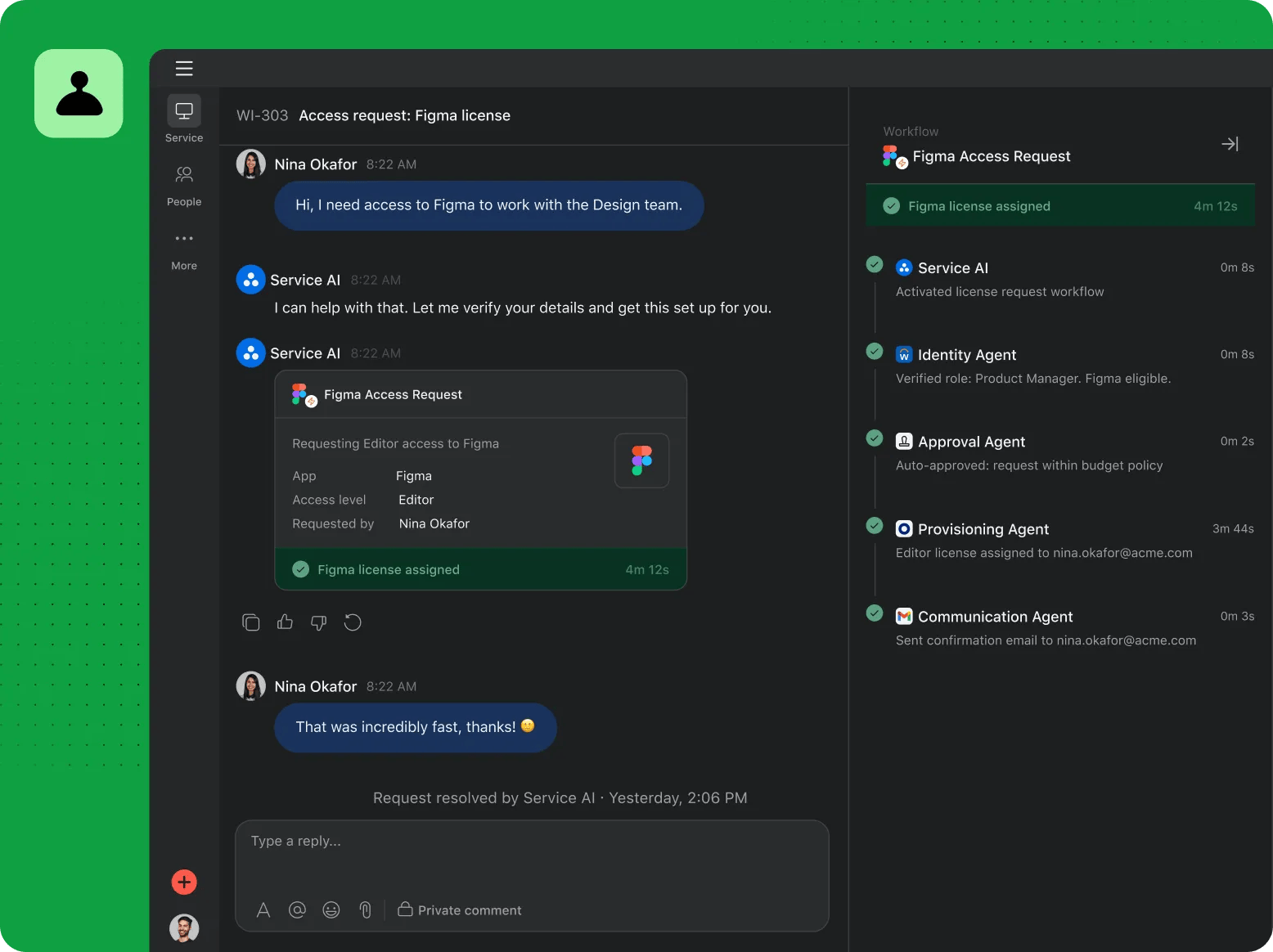This screenshot has width=1273, height=952.
Task: Click the Figma license assigned status in chat card
Action: pyautogui.click(x=481, y=569)
